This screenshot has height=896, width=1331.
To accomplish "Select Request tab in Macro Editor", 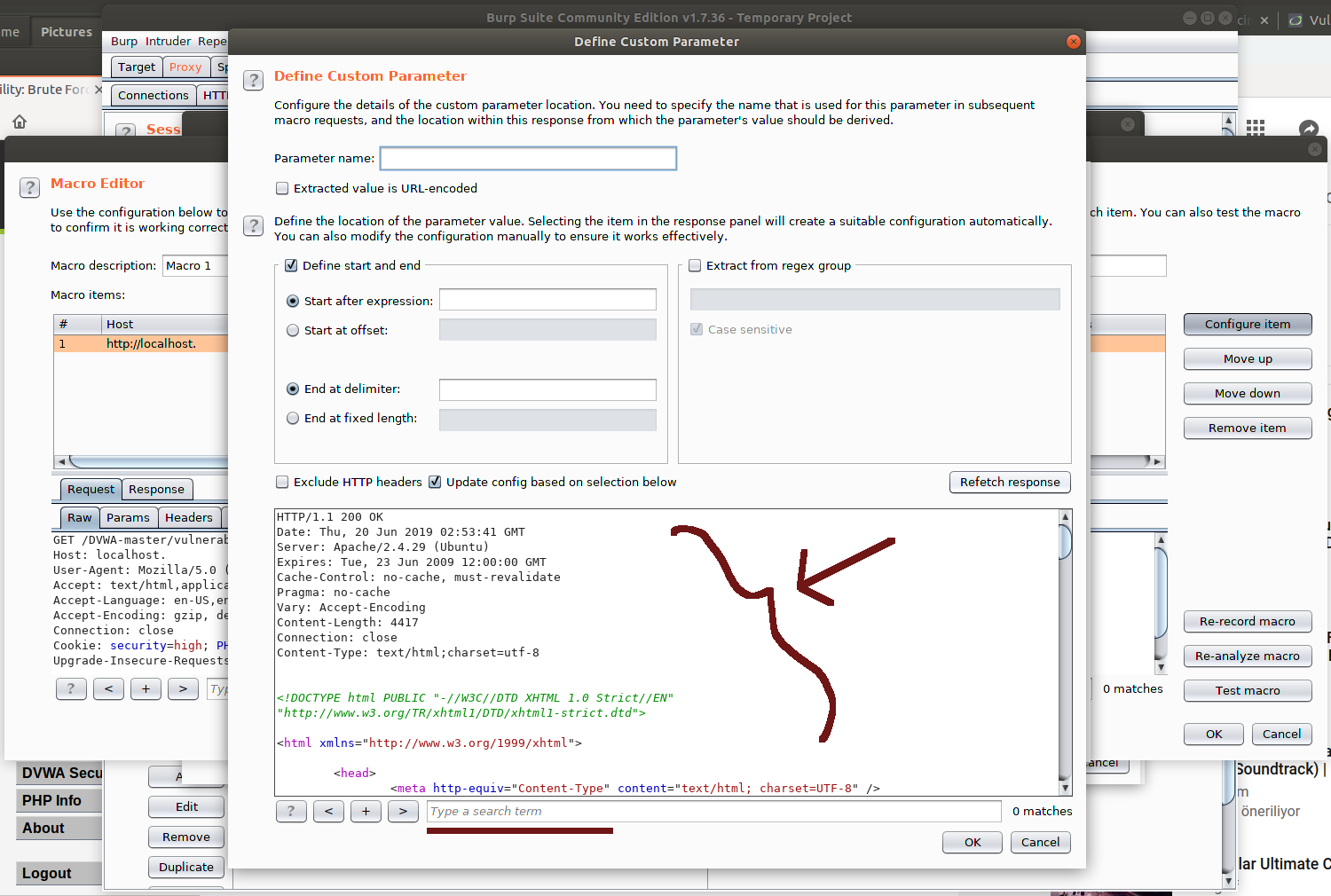I will [x=91, y=489].
